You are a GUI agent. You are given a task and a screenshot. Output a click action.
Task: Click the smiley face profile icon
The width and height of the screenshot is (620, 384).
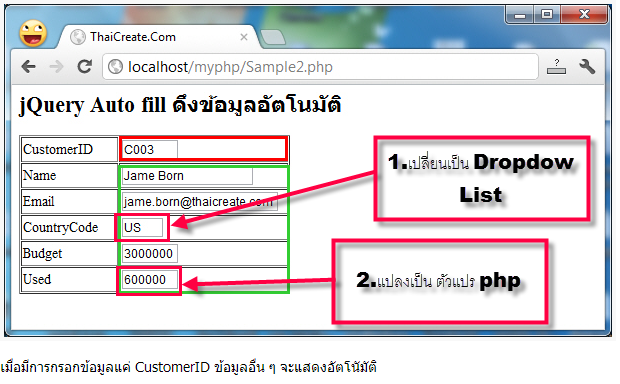33,33
